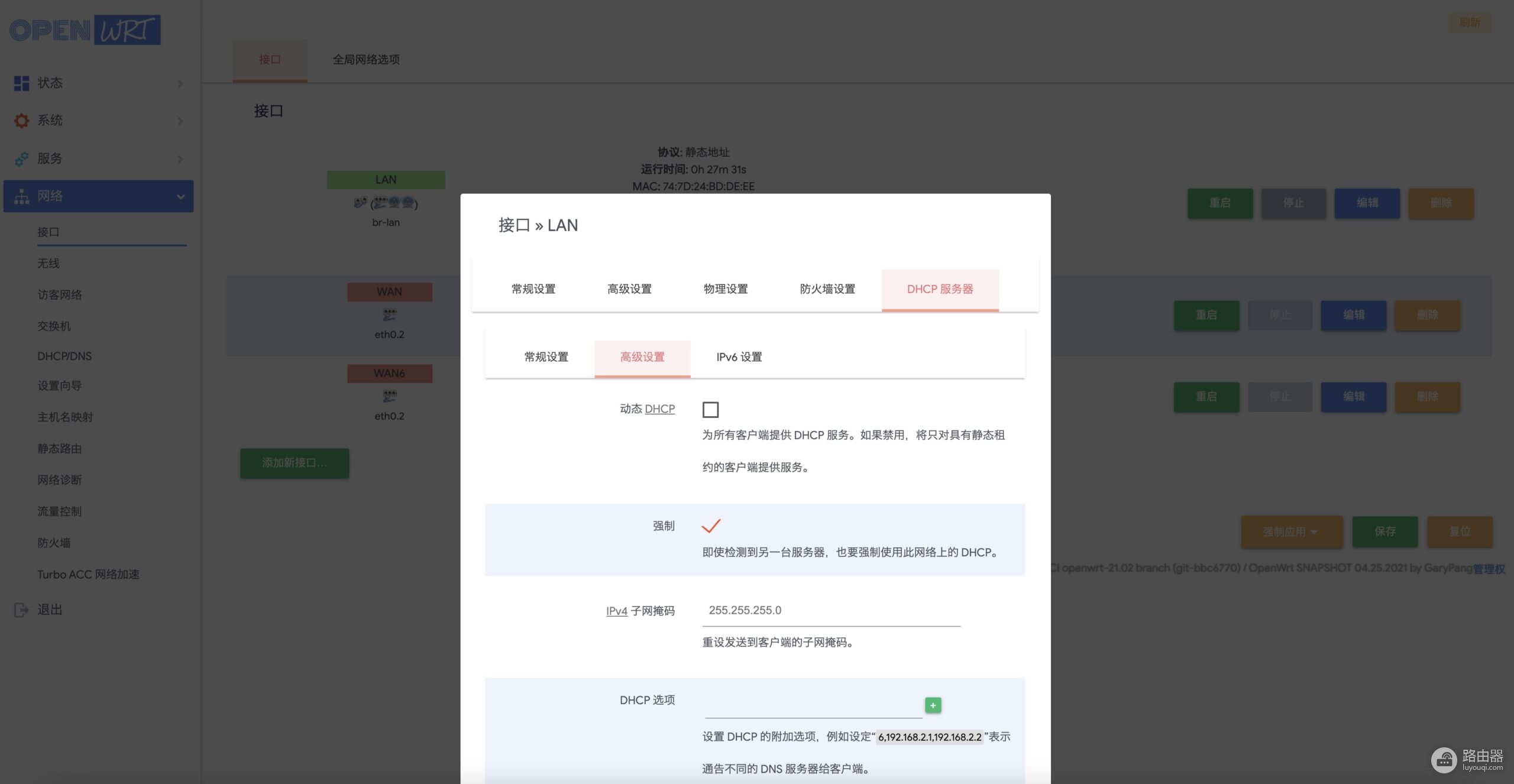Click the Status dashboard icon in sidebar
1514x784 pixels.
click(21, 83)
